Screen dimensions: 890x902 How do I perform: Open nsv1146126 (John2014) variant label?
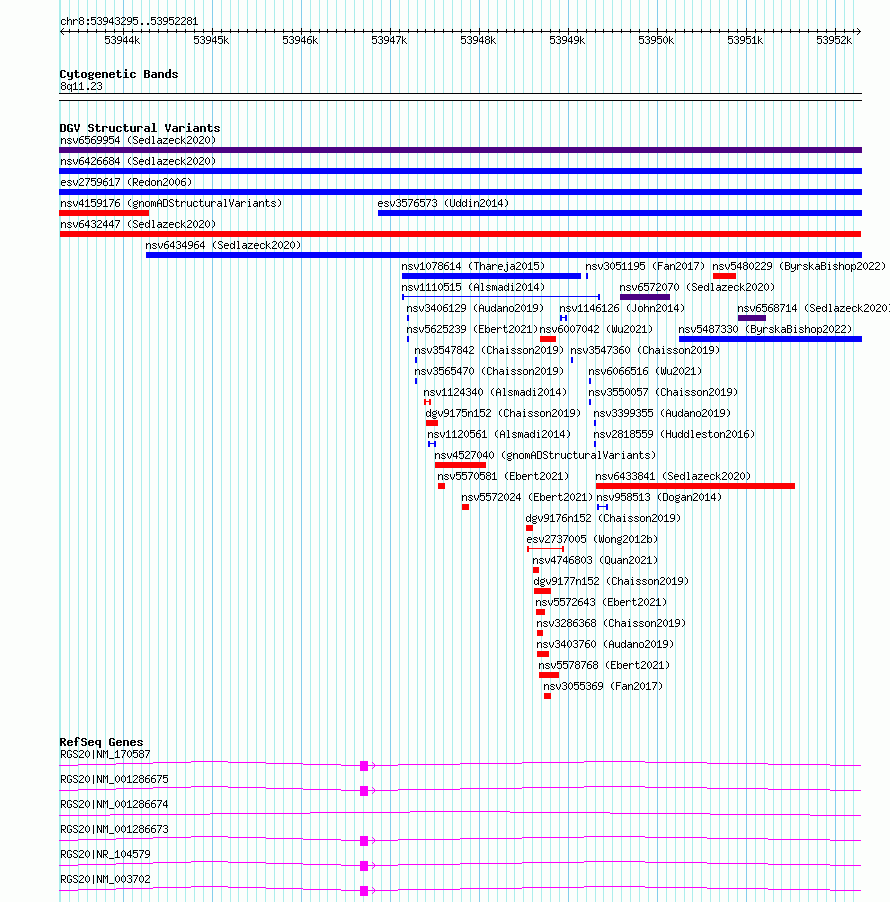tap(622, 308)
